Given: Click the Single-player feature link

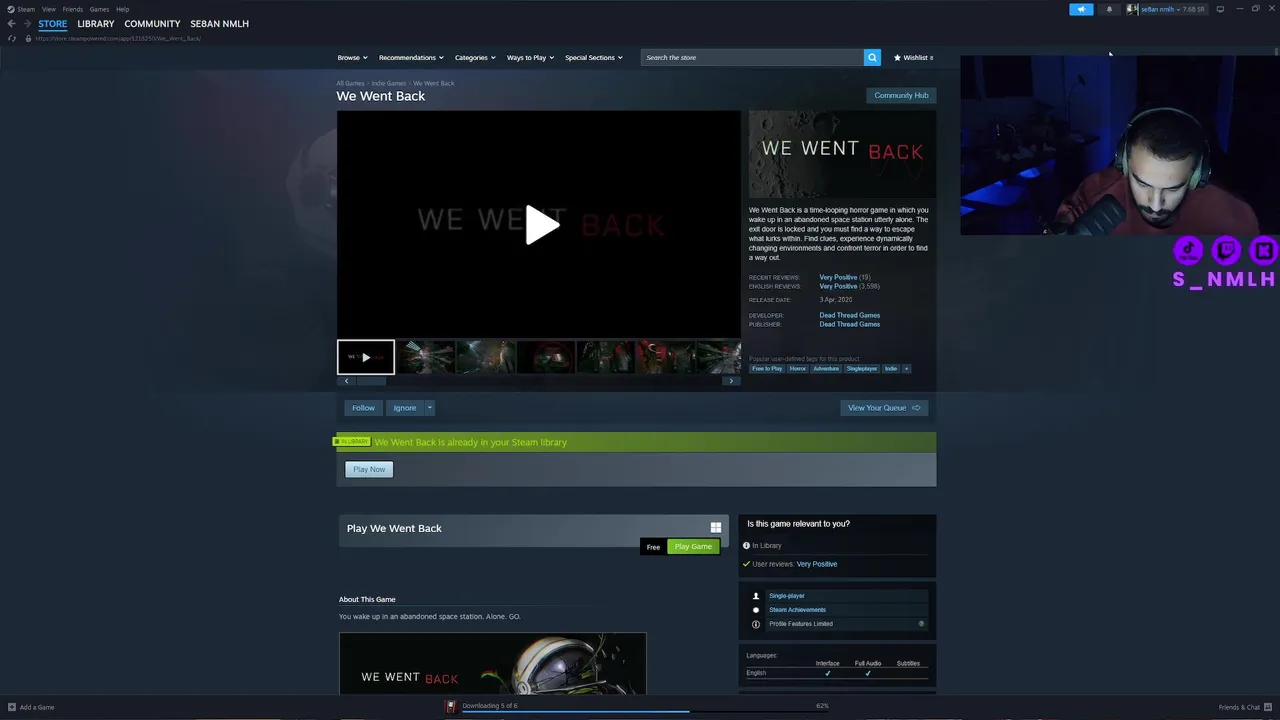Looking at the screenshot, I should [x=787, y=596].
